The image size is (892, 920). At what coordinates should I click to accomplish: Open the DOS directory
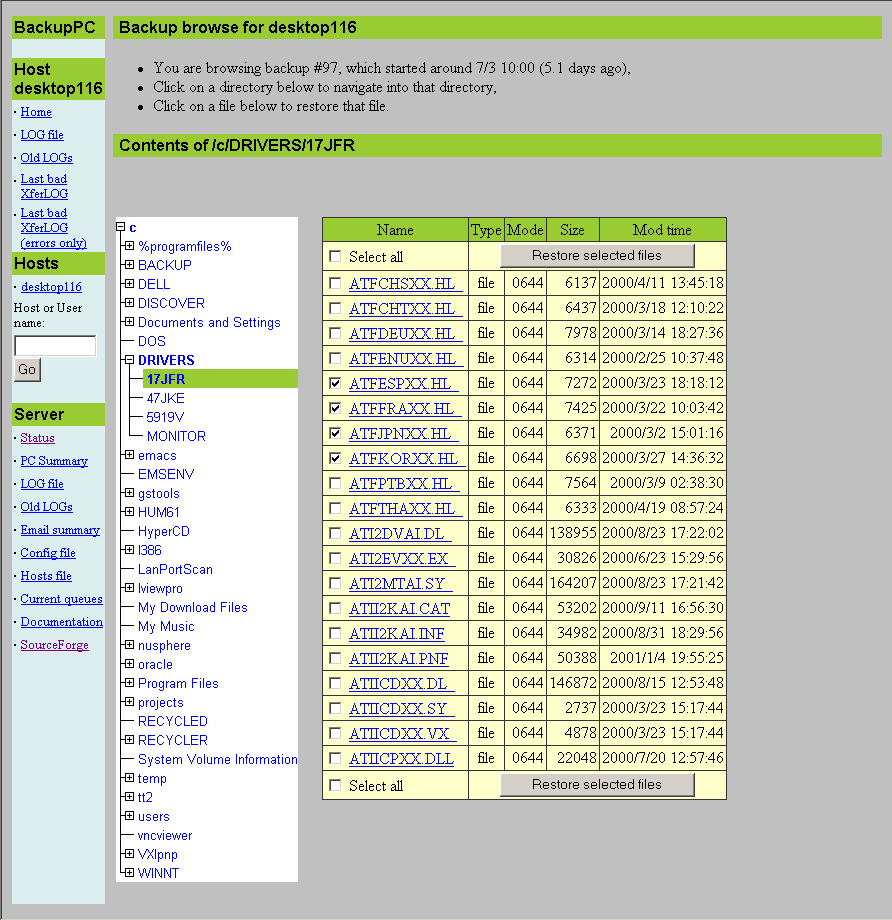[151, 341]
